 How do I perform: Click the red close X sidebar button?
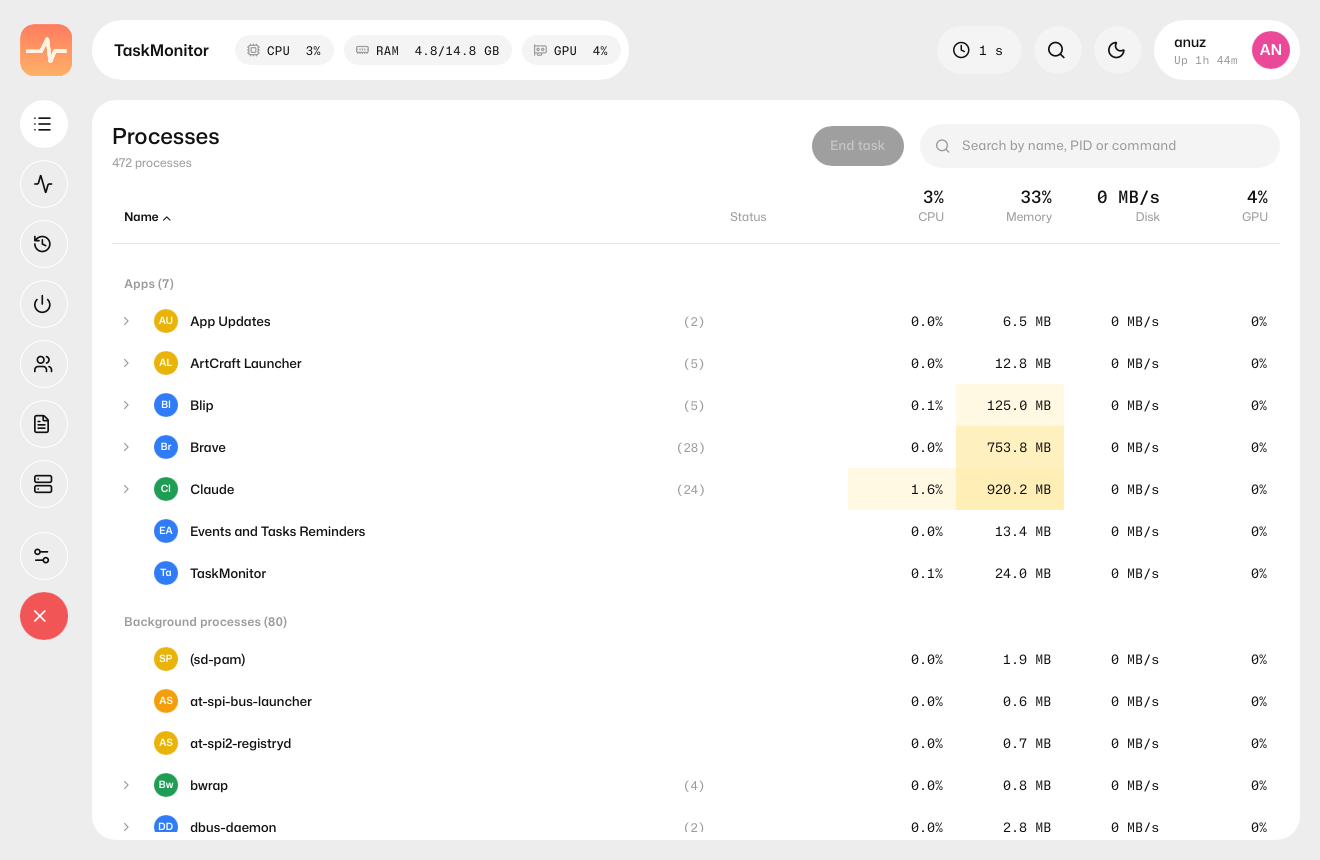(x=43, y=616)
